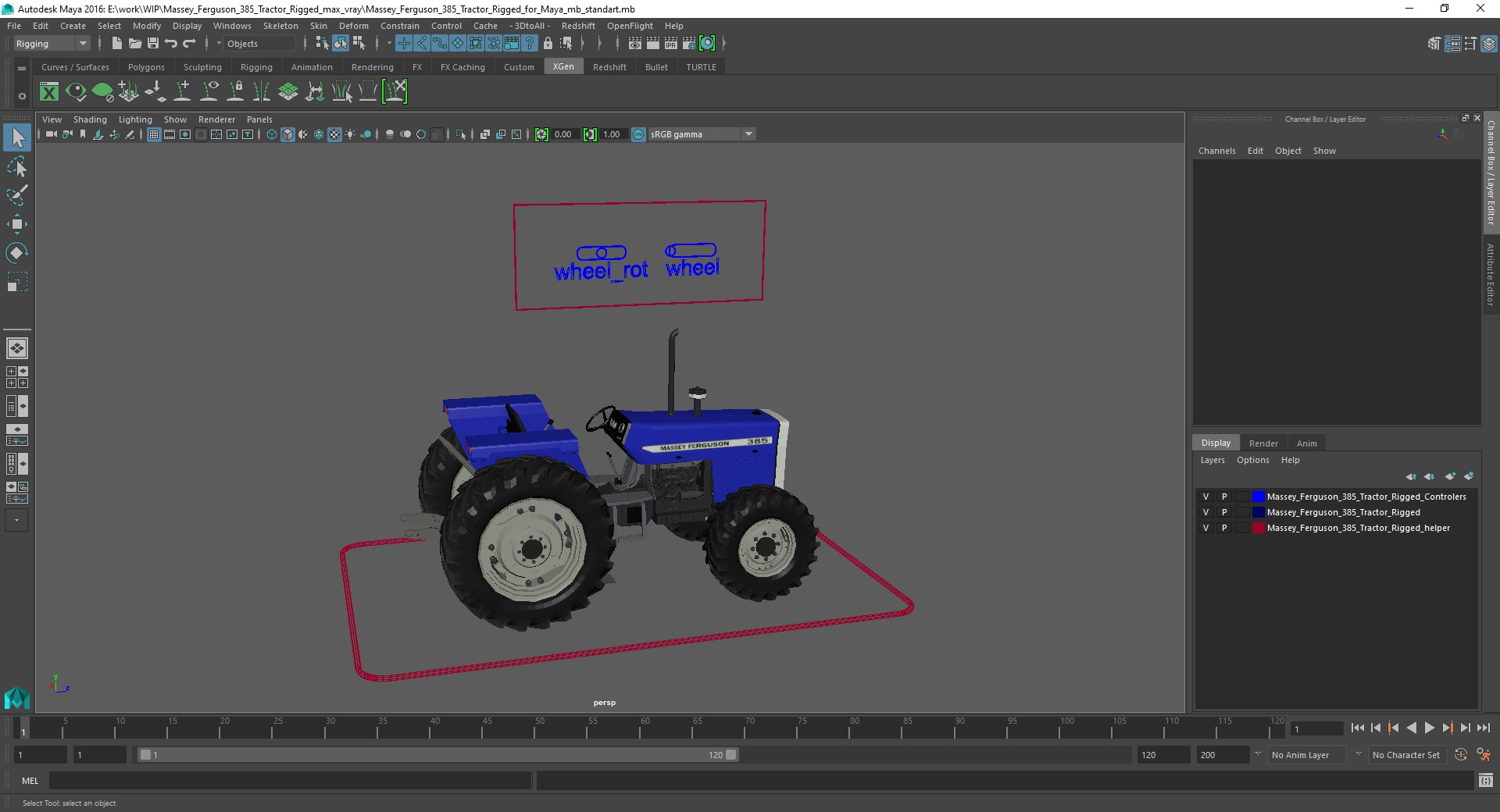Start IPR render
Screen dimensions: 1500x812
(x=671, y=44)
